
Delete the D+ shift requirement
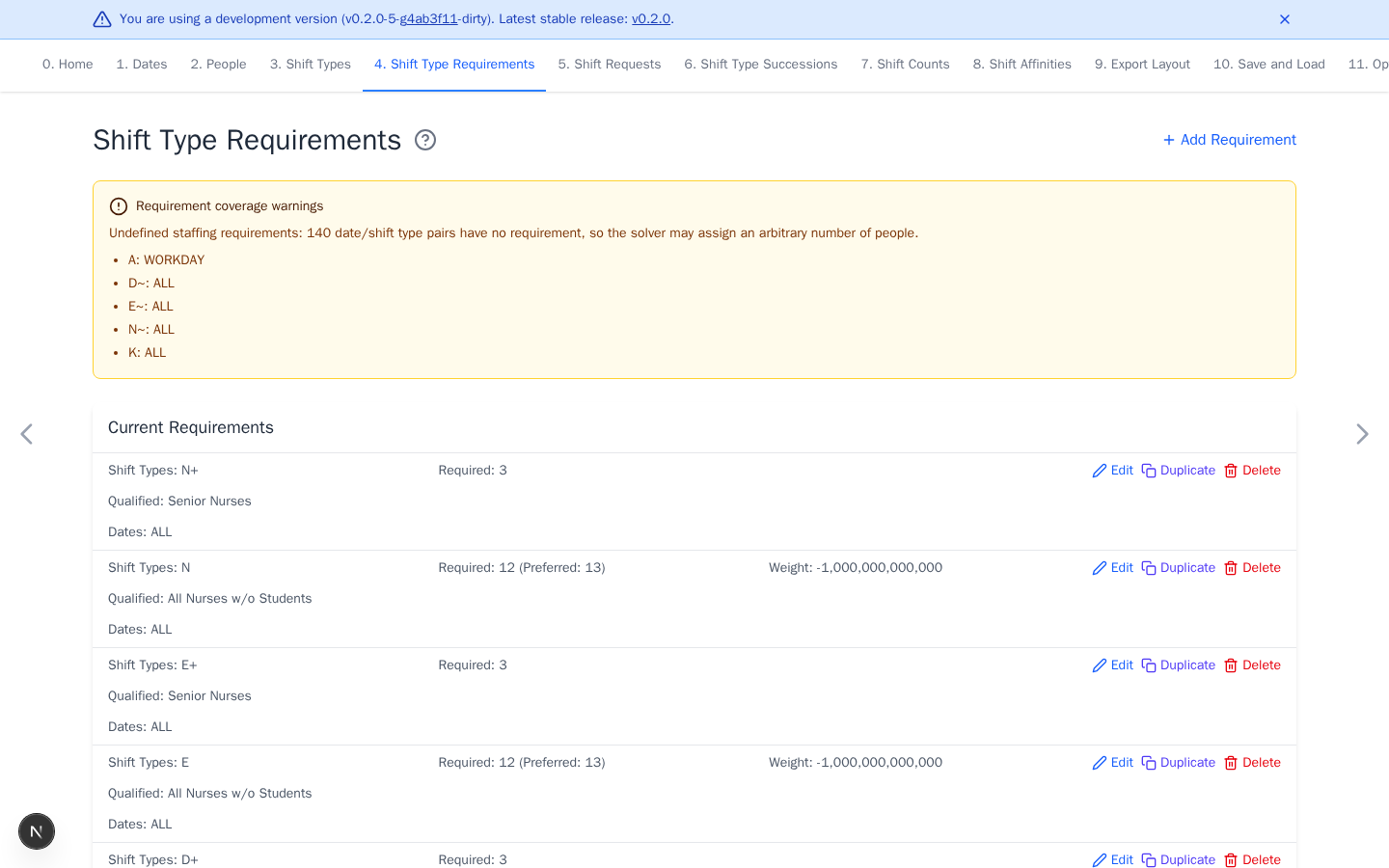[x=1252, y=859]
